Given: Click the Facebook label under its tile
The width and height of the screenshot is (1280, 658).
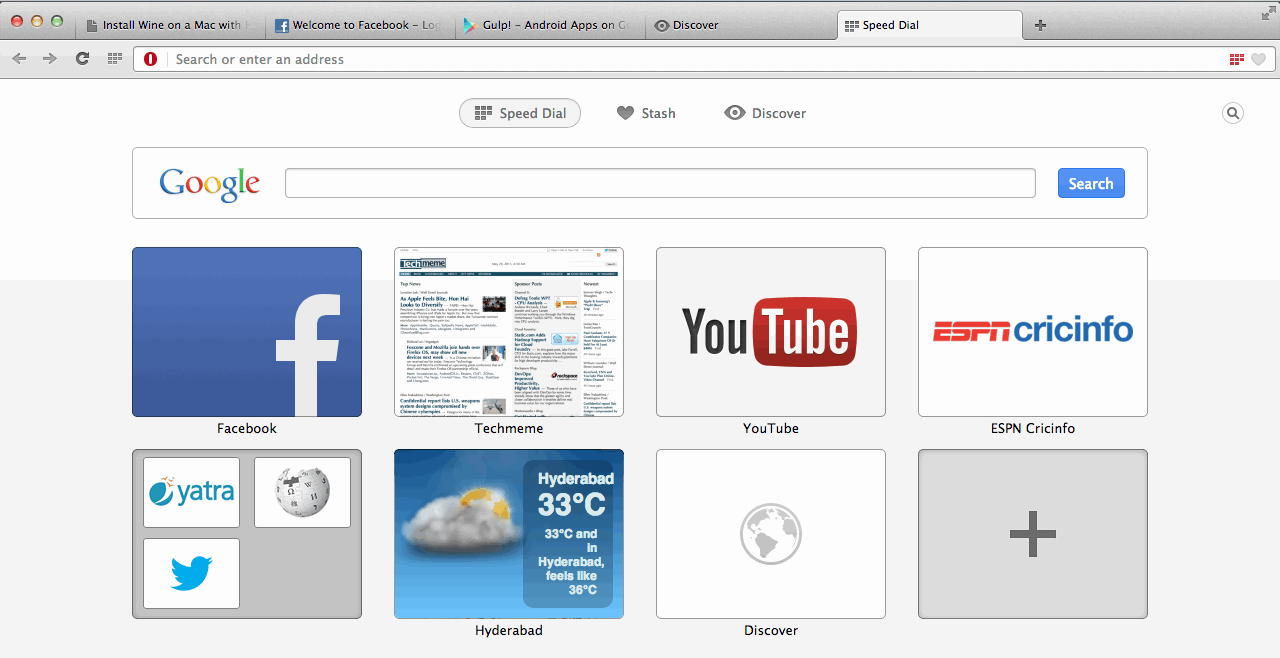Looking at the screenshot, I should [x=247, y=428].
